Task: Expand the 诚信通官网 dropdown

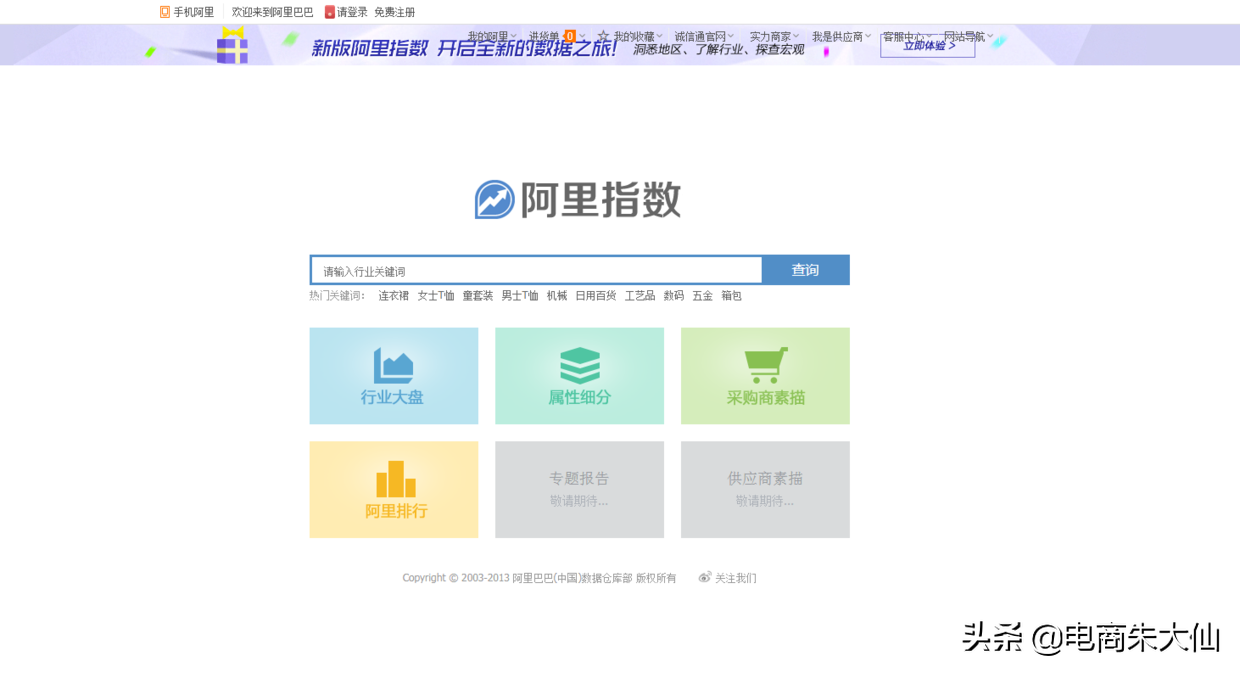Action: coord(704,37)
